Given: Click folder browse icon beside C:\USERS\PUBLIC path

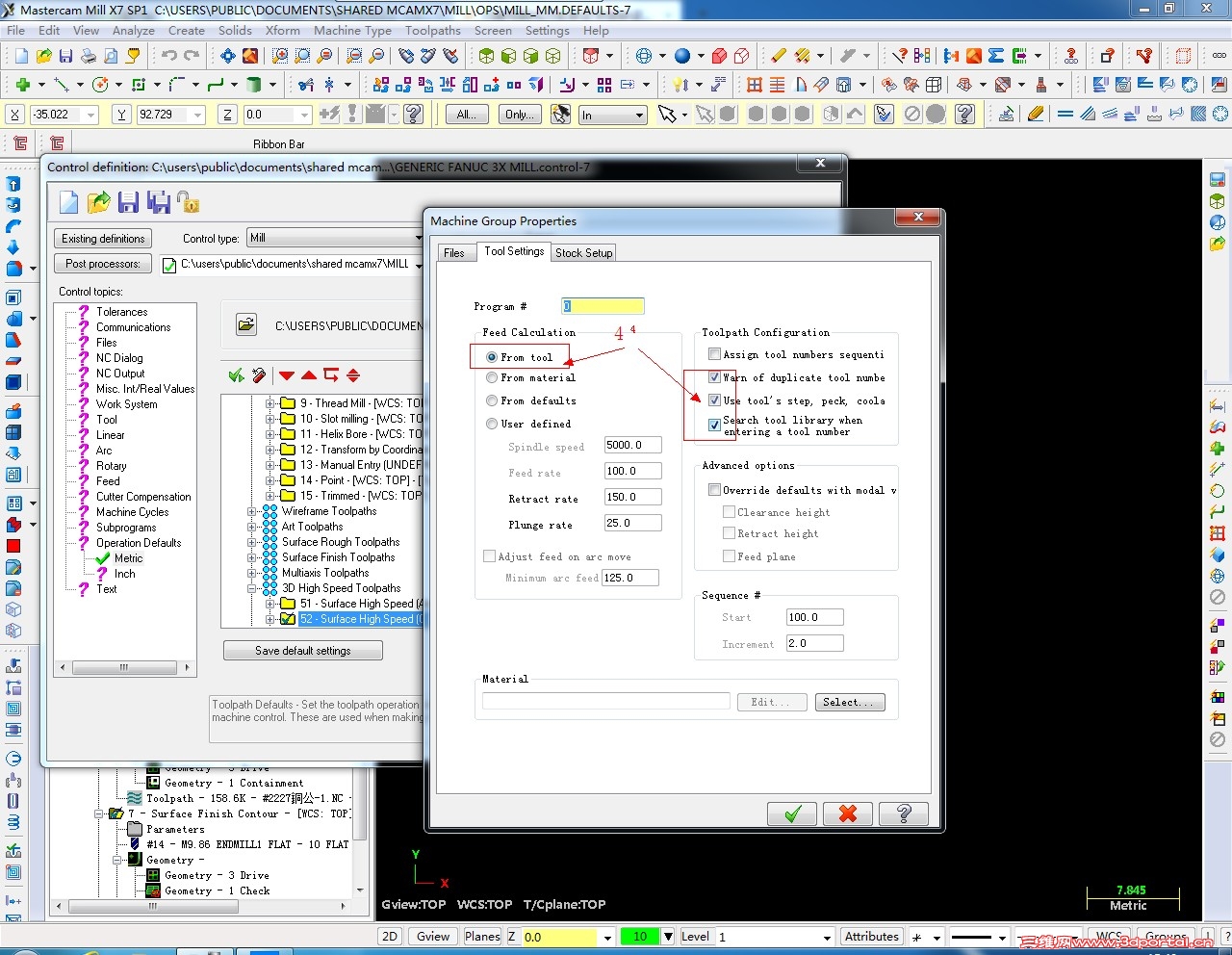Looking at the screenshot, I should 246,325.
